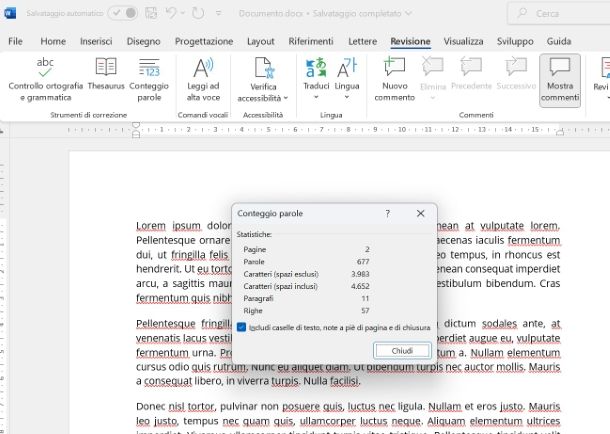The height and width of the screenshot is (434, 610).
Task: Click the first-line indent marker on ruler
Action: coord(136,125)
